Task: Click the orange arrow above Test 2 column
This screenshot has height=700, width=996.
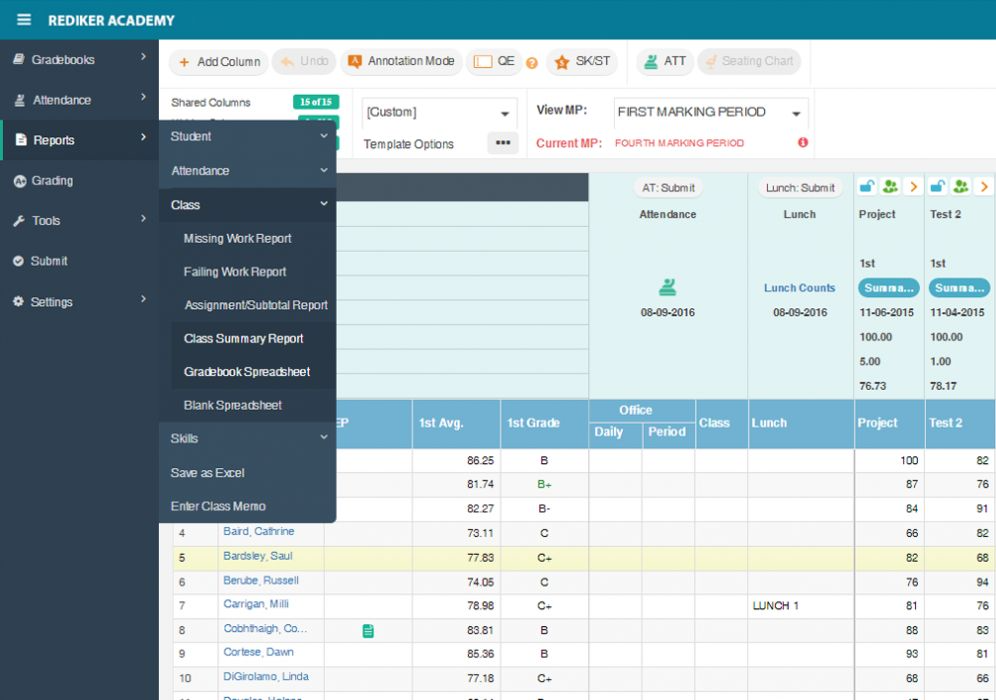Action: pos(984,186)
